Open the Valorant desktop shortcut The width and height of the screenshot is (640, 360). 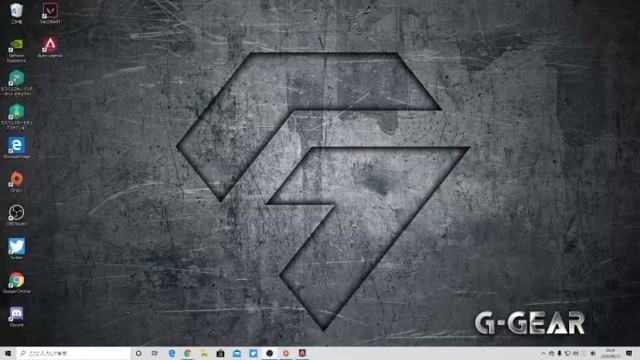tap(50, 13)
